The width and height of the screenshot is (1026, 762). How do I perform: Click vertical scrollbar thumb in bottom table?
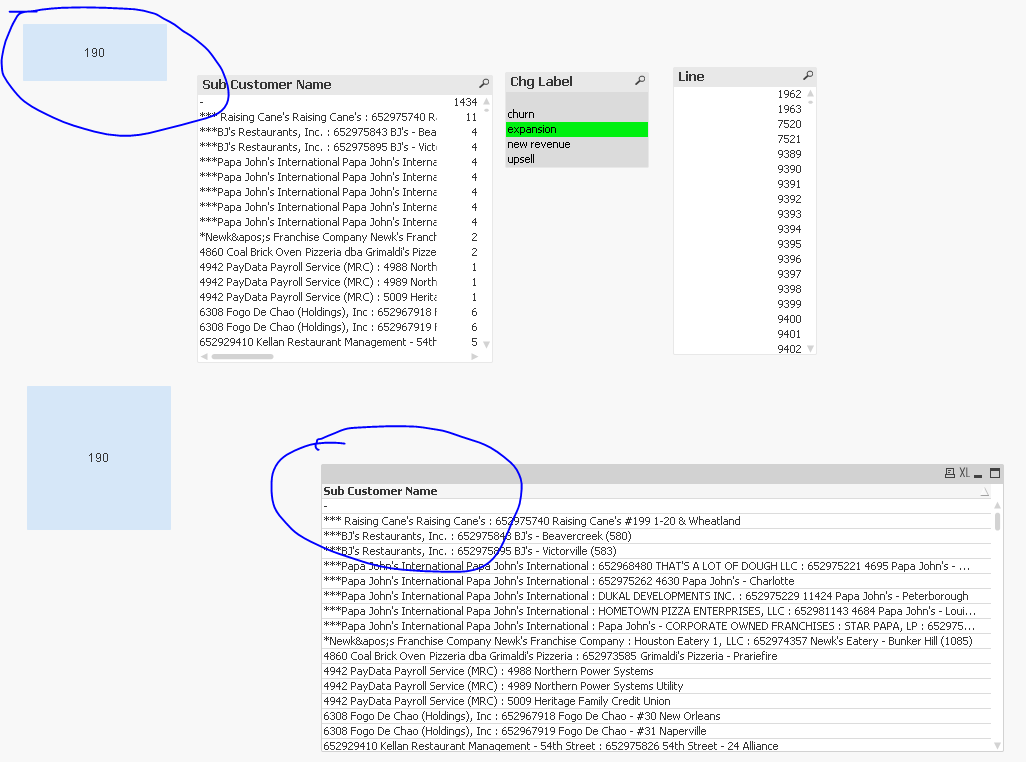pos(997,521)
